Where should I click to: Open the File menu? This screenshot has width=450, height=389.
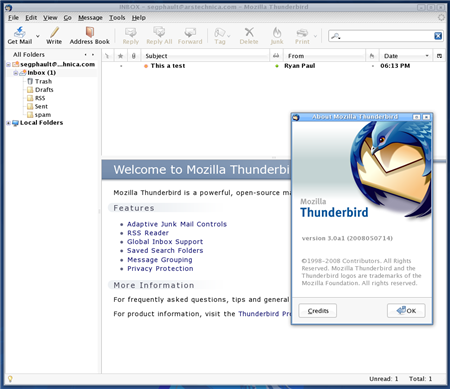(13, 18)
